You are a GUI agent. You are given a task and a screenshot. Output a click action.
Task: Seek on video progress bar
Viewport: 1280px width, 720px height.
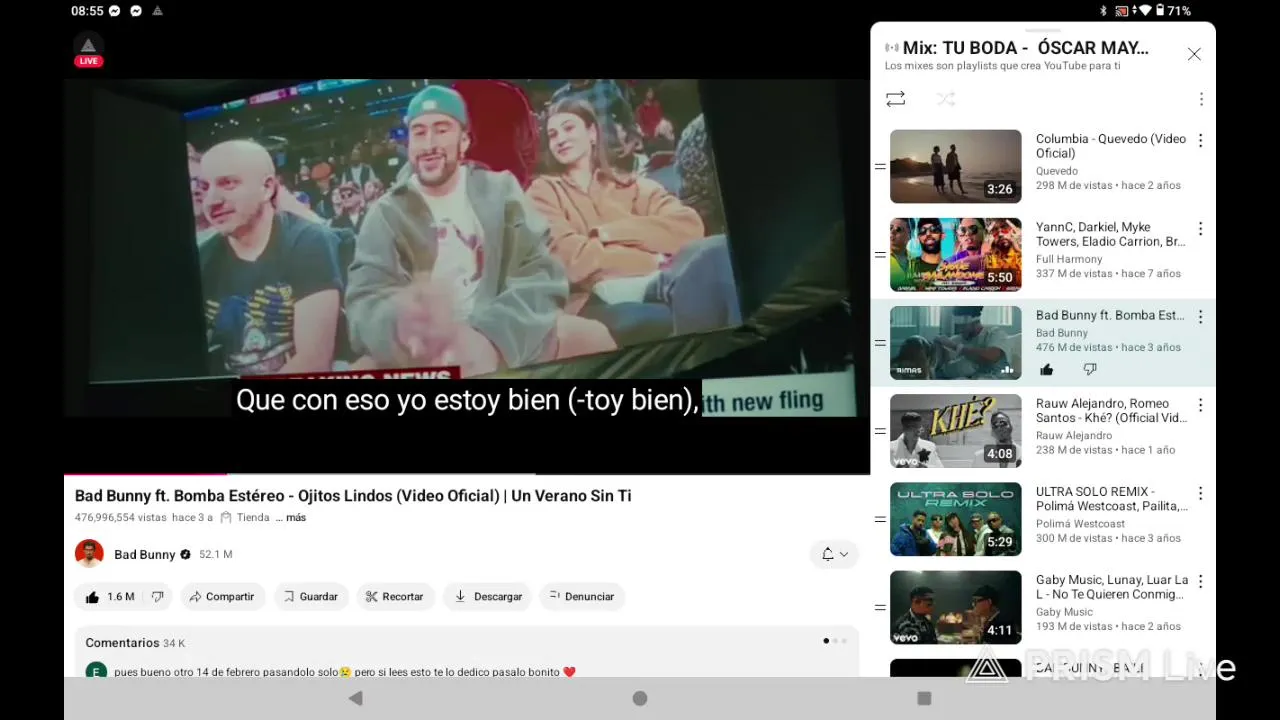467,474
